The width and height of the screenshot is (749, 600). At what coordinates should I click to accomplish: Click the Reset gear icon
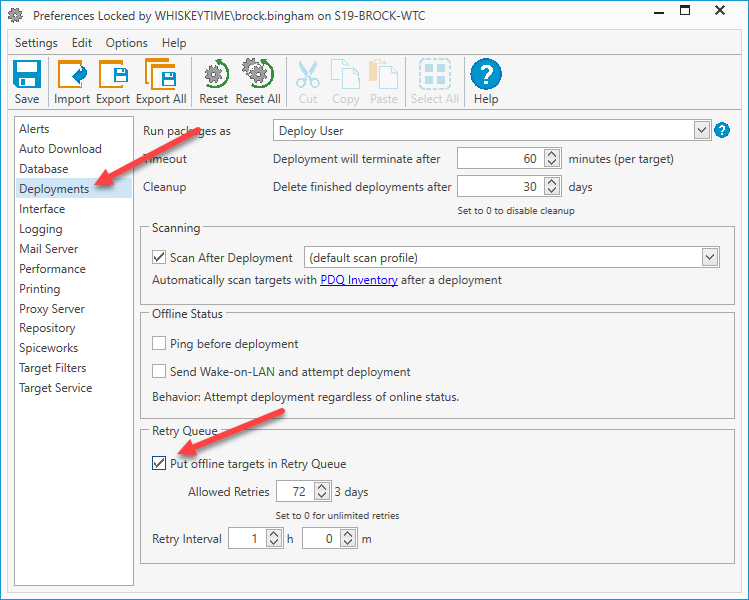pyautogui.click(x=215, y=74)
